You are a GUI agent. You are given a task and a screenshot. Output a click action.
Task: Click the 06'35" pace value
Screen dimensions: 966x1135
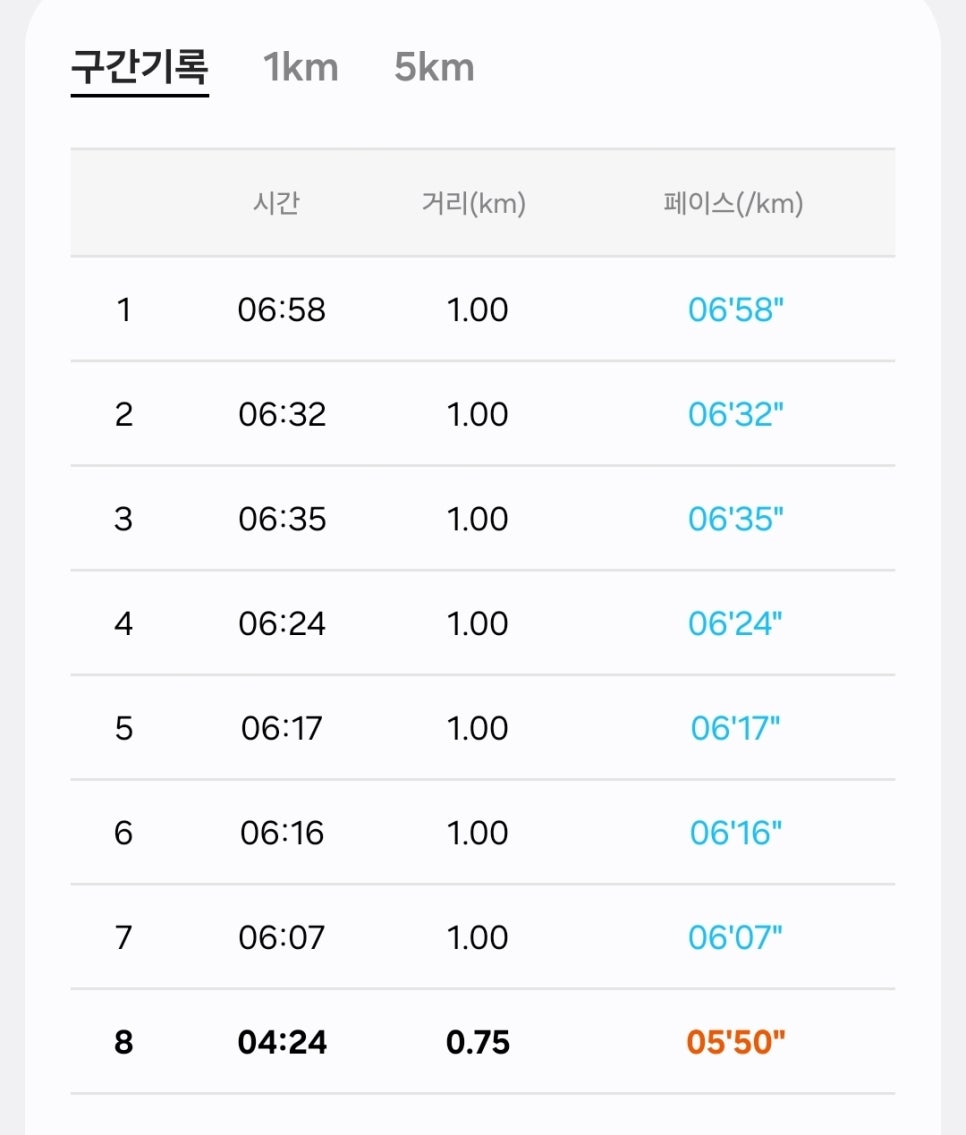click(735, 519)
